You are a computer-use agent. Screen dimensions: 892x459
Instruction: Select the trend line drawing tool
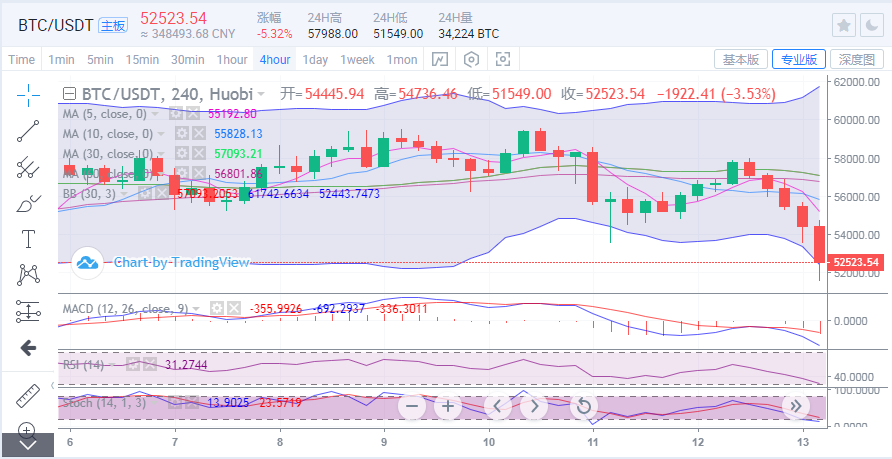tap(28, 131)
